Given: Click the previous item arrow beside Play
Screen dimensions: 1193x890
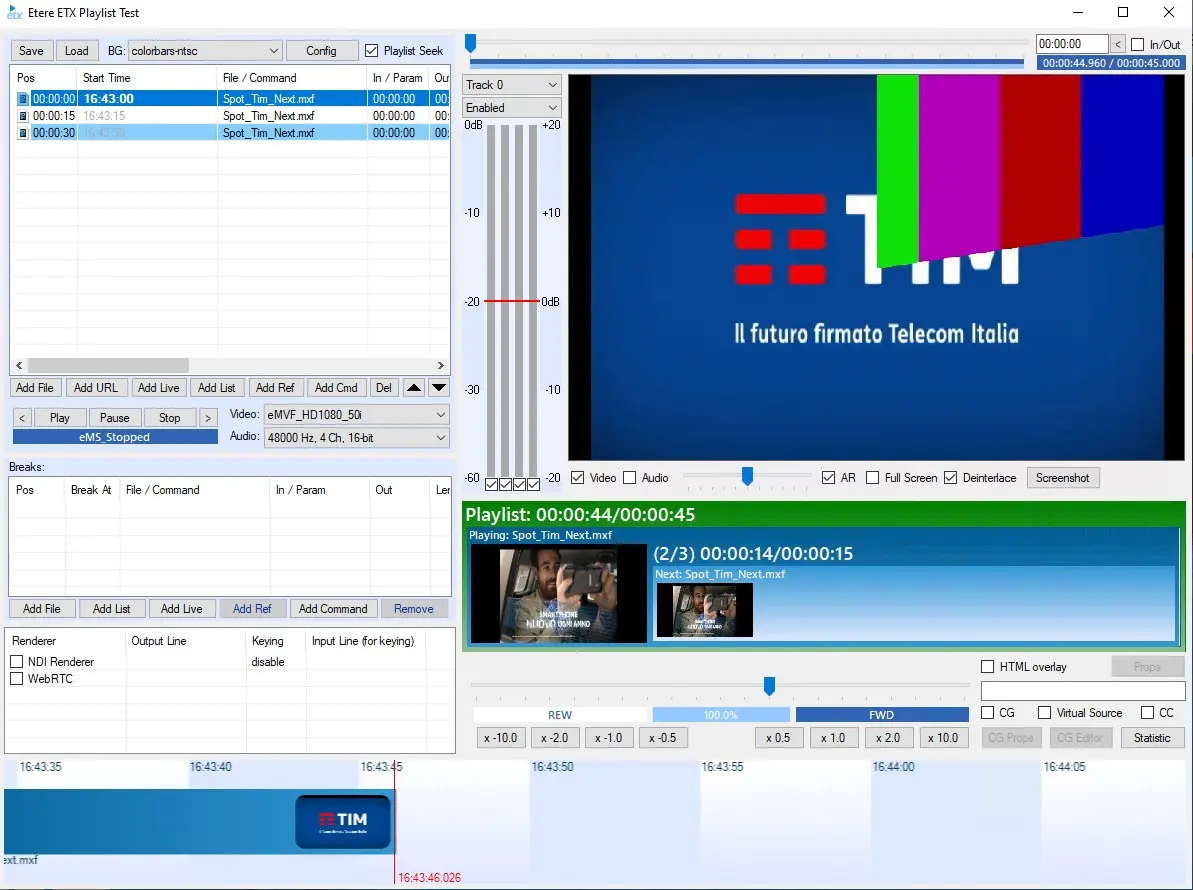Looking at the screenshot, I should (23, 418).
